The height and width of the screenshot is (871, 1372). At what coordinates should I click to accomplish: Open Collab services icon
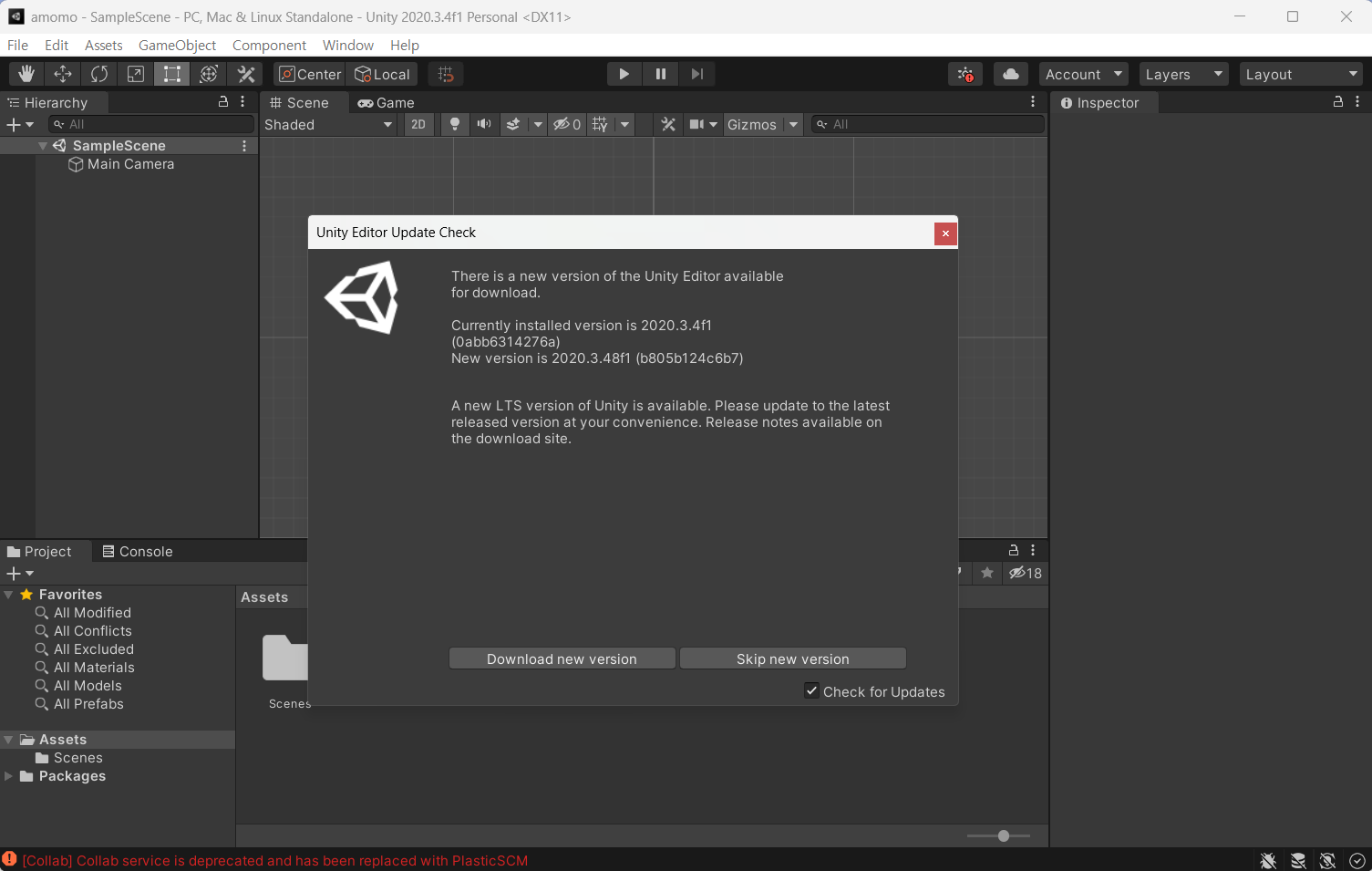pos(965,74)
